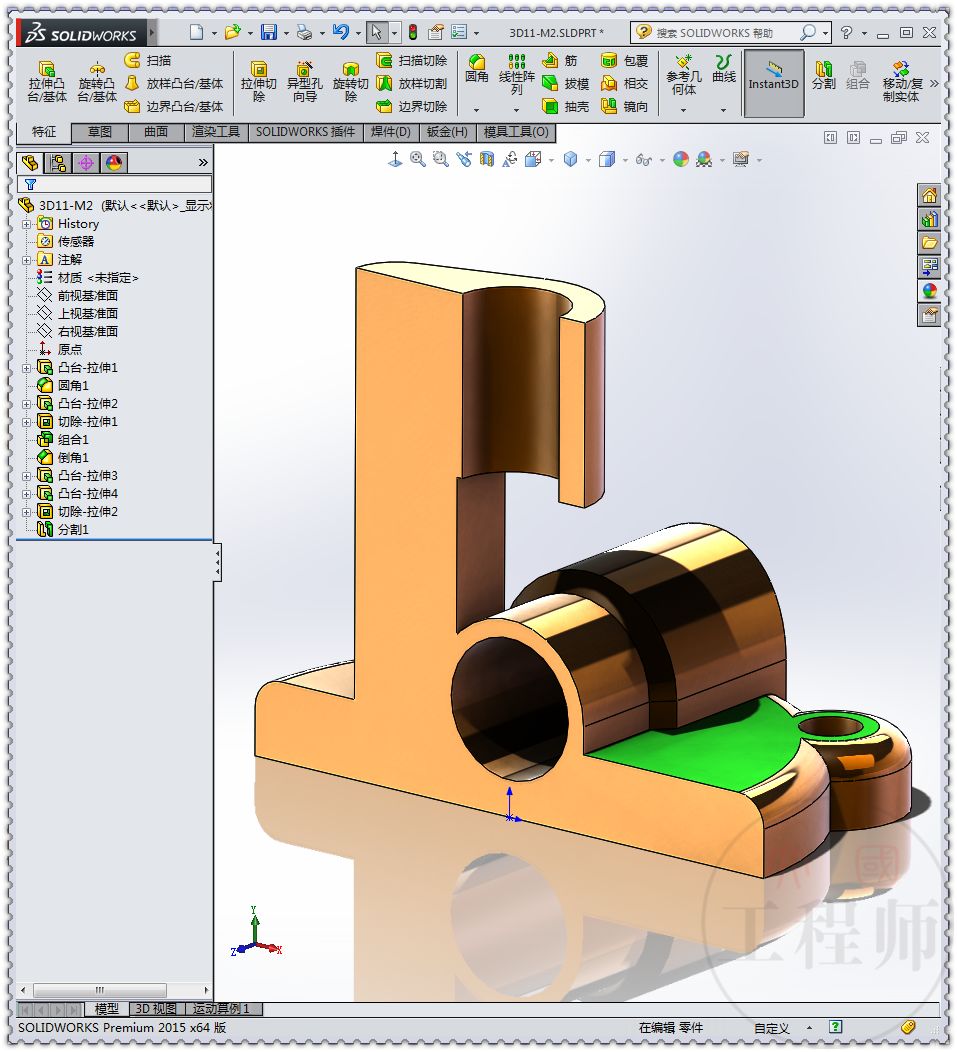Open the Hole Wizard (异型孔向导)
Viewport: 957px width, 1052px height.
(305, 81)
